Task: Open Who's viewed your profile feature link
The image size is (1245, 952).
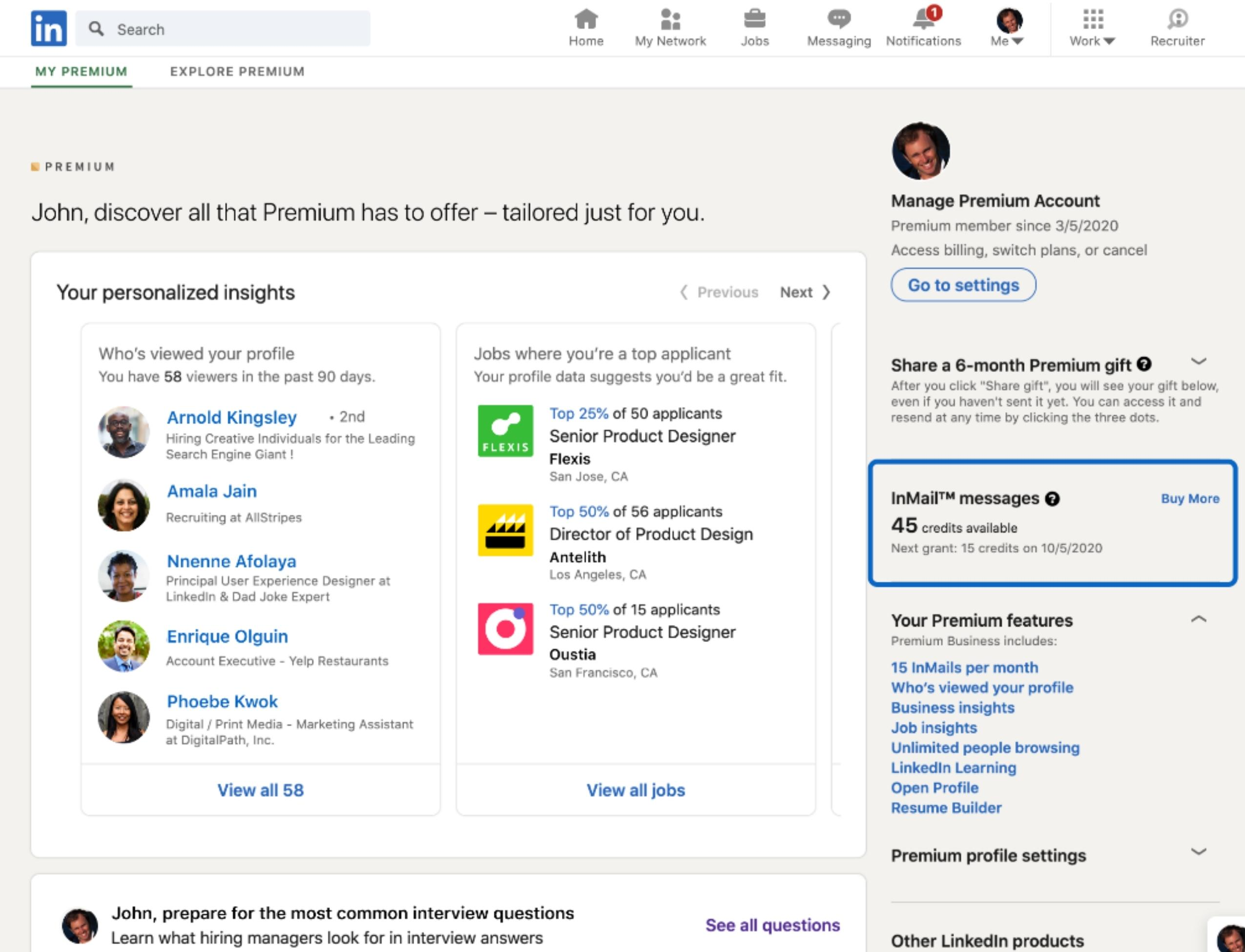Action: pos(982,687)
